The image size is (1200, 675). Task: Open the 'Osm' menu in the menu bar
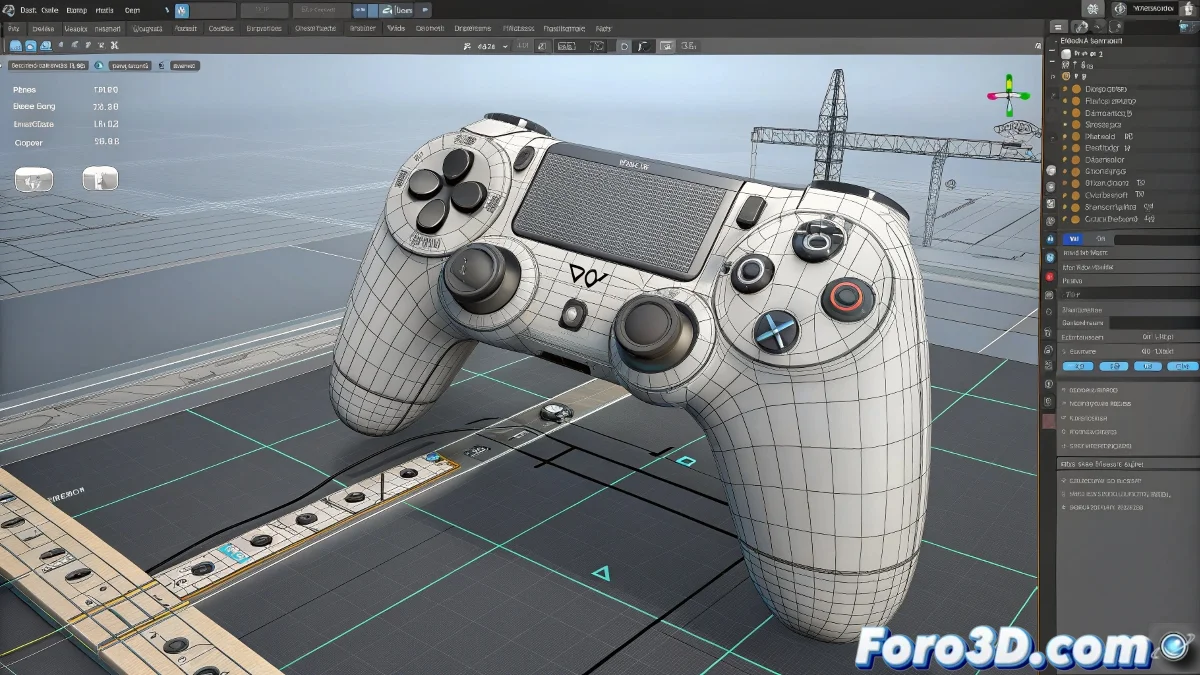[133, 9]
